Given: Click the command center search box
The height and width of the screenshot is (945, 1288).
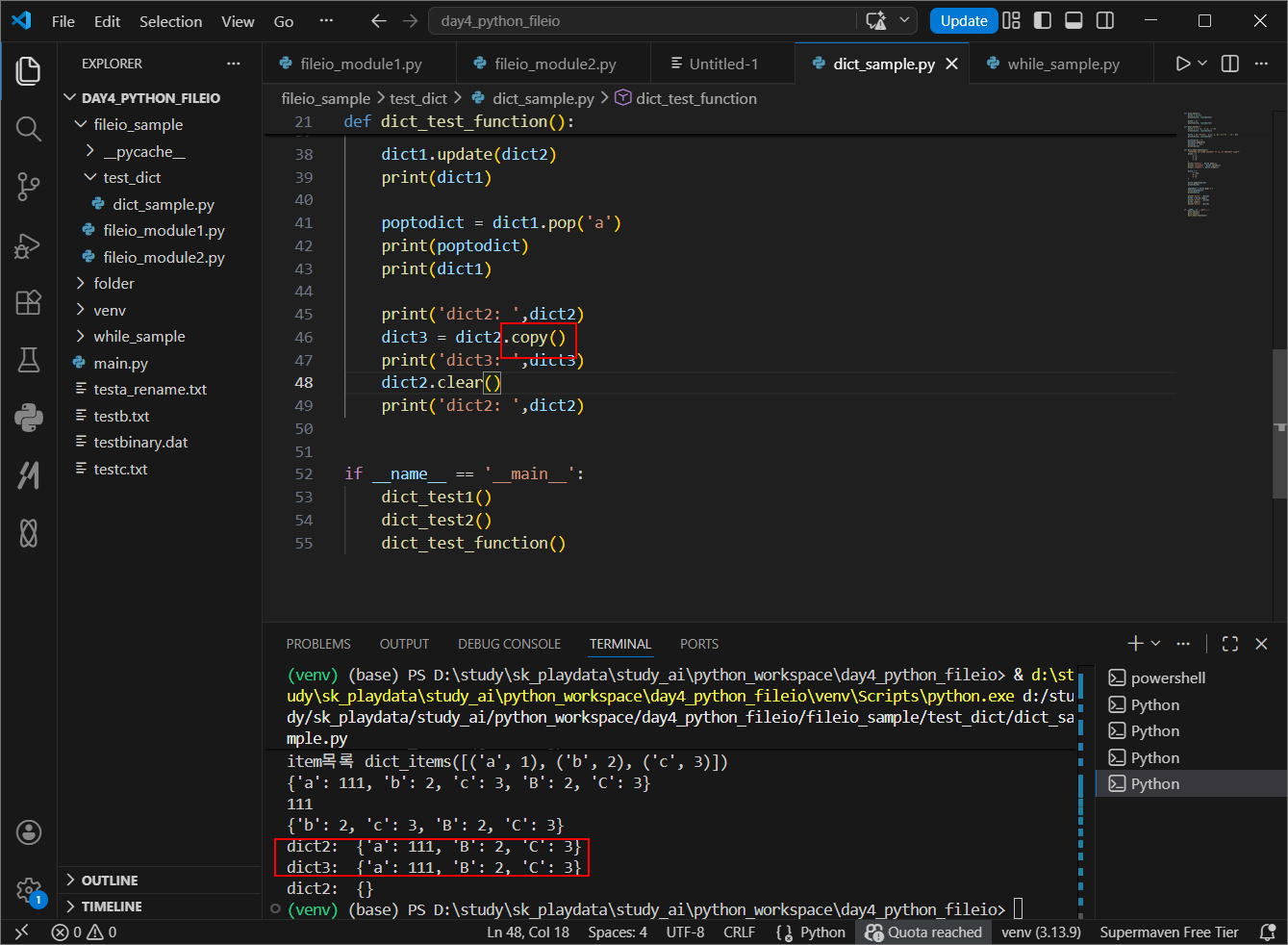Looking at the screenshot, I should pos(644,20).
